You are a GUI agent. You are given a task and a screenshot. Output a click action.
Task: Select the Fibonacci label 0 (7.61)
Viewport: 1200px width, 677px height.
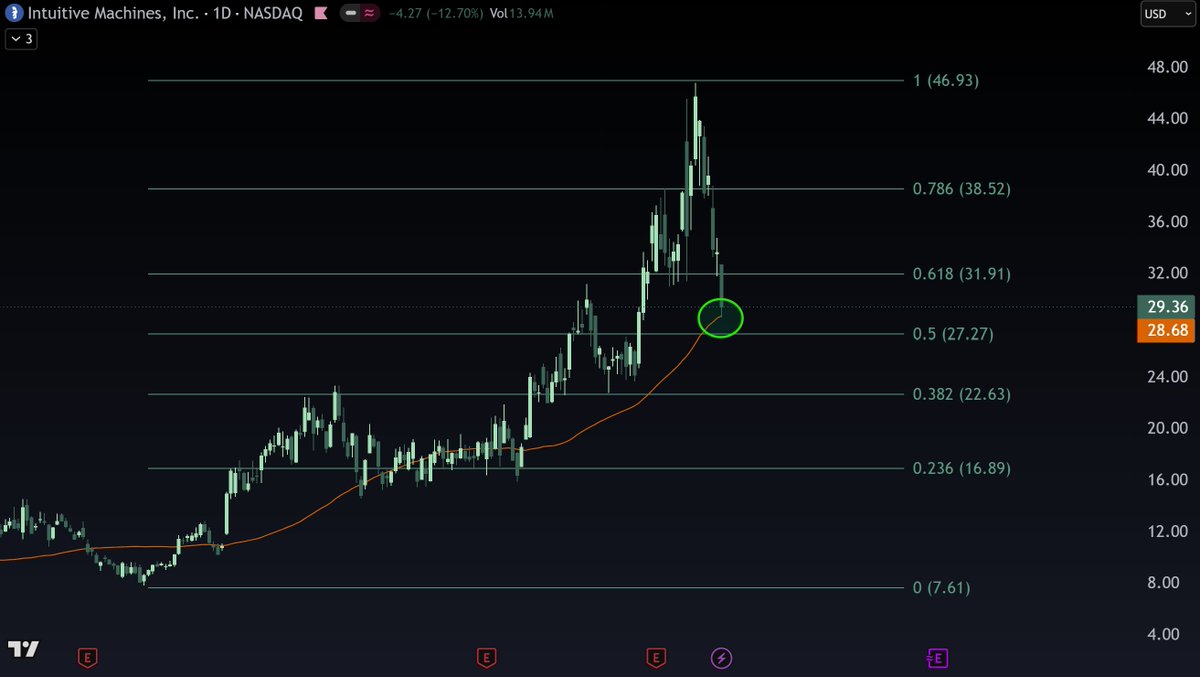pos(941,587)
